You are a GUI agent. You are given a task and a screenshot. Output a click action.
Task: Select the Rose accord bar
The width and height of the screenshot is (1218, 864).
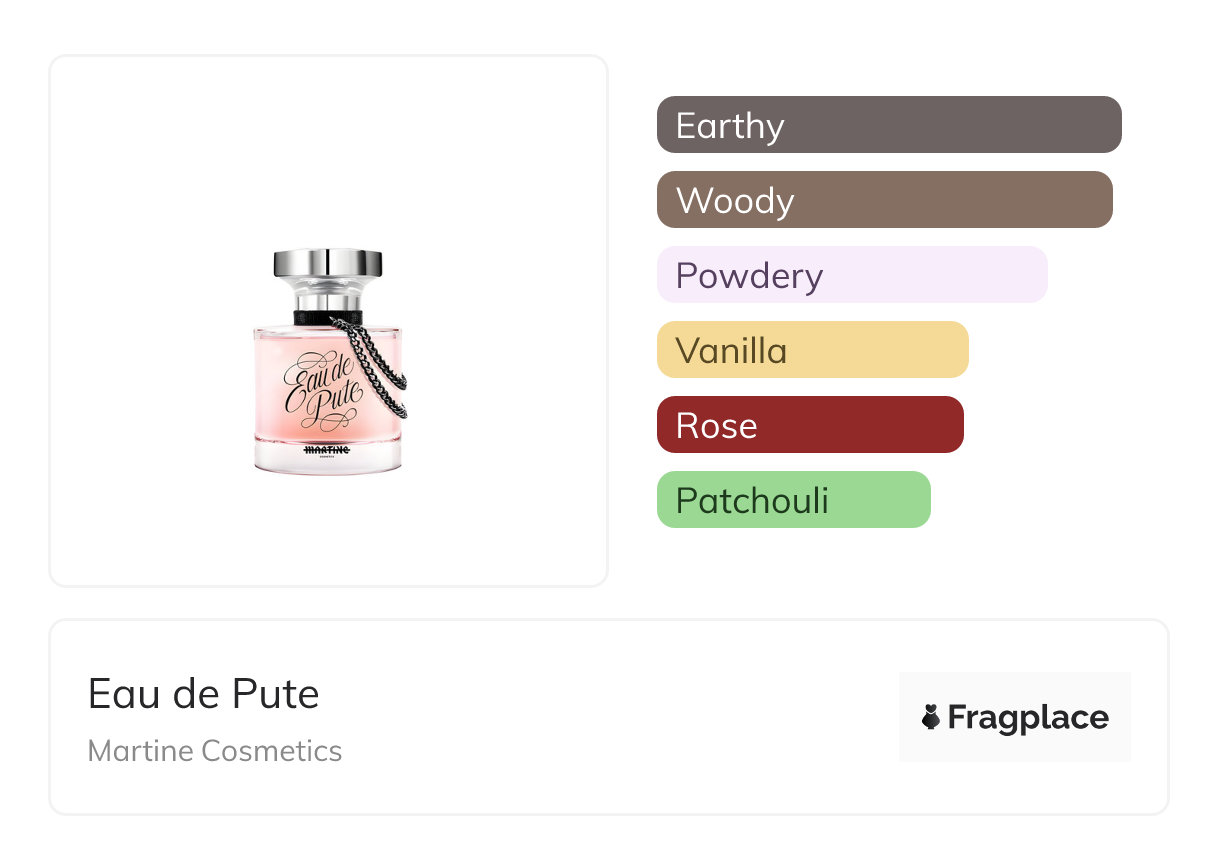coord(810,425)
